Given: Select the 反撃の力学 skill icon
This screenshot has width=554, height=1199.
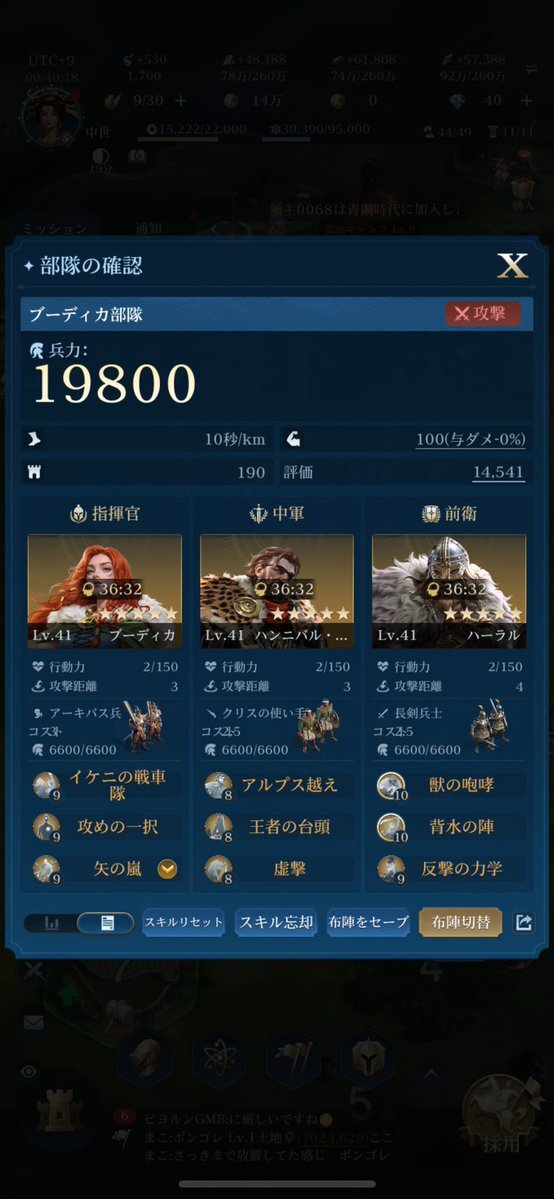Looking at the screenshot, I should point(391,869).
